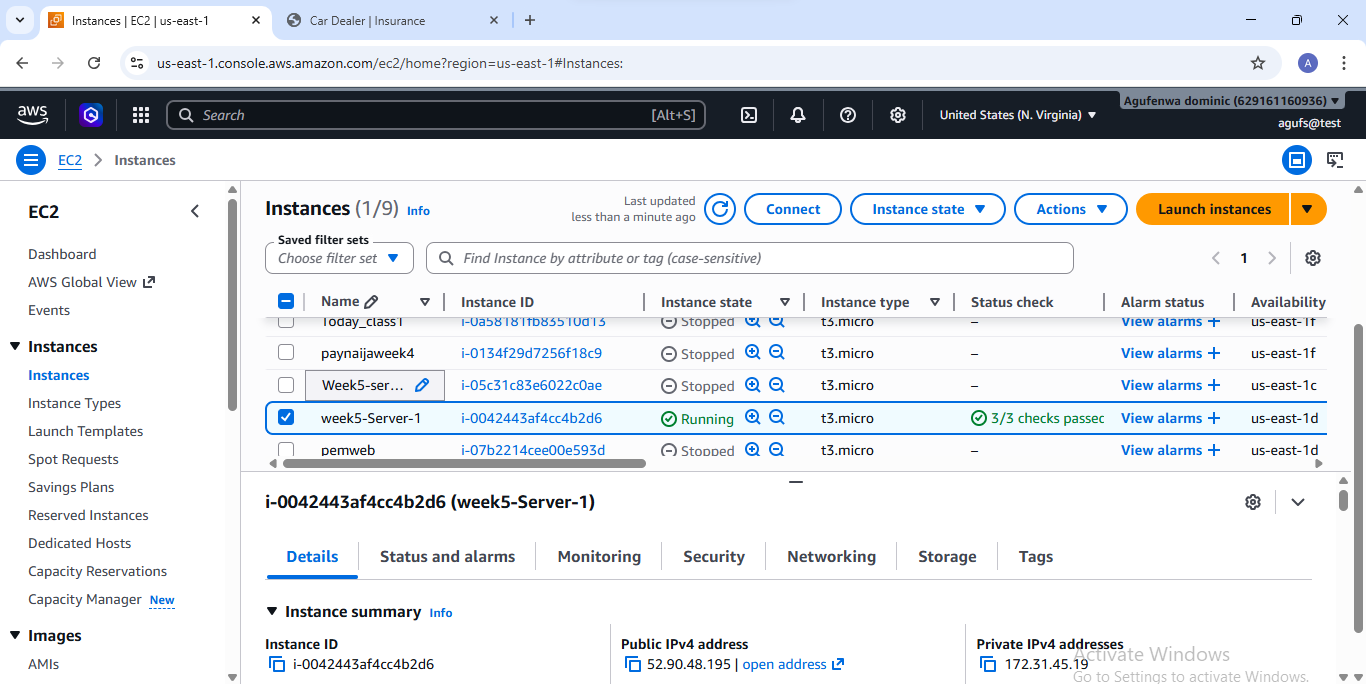Open AWS CloudShell terminal
Screen dimensions: 1366x684
(x=748, y=115)
